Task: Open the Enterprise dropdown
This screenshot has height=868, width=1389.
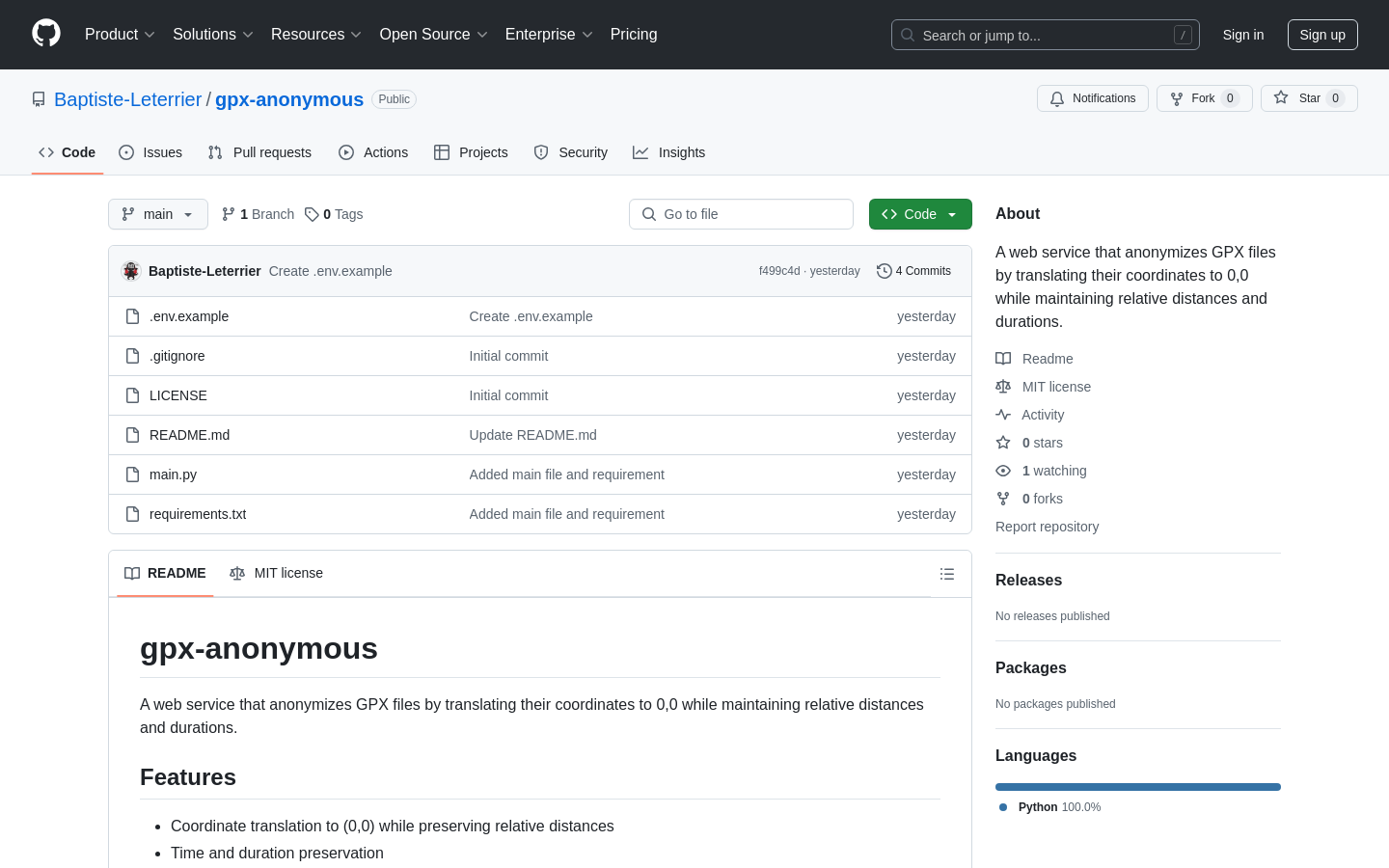Action: click(x=549, y=35)
